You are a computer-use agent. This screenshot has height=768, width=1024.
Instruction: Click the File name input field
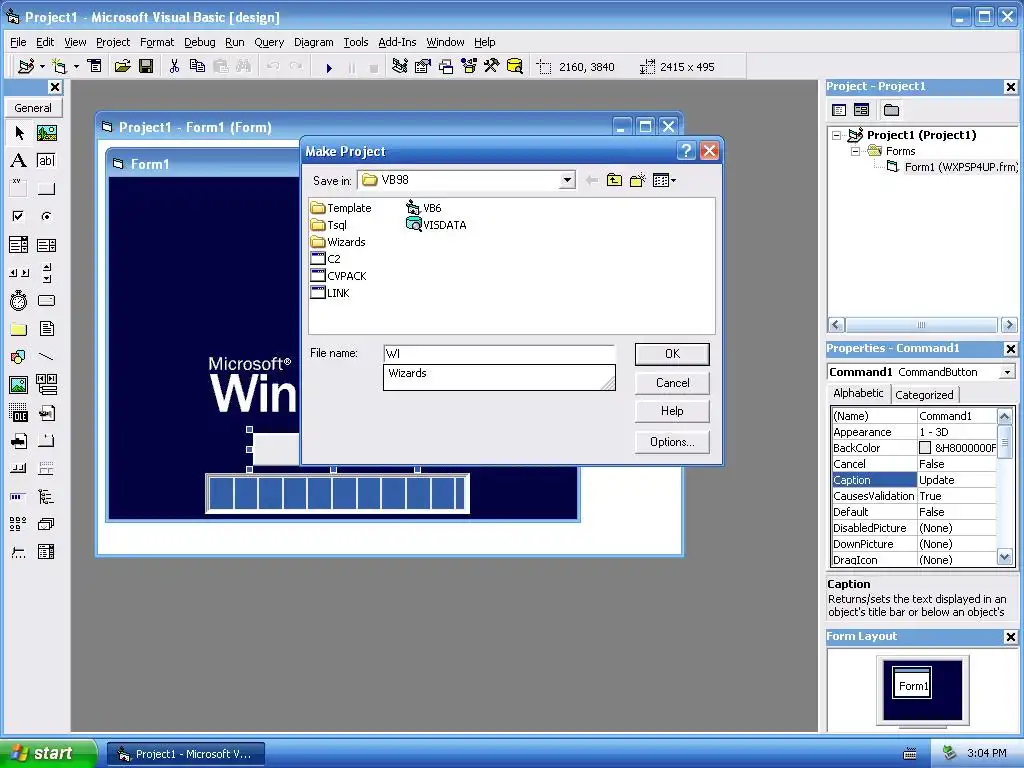499,354
